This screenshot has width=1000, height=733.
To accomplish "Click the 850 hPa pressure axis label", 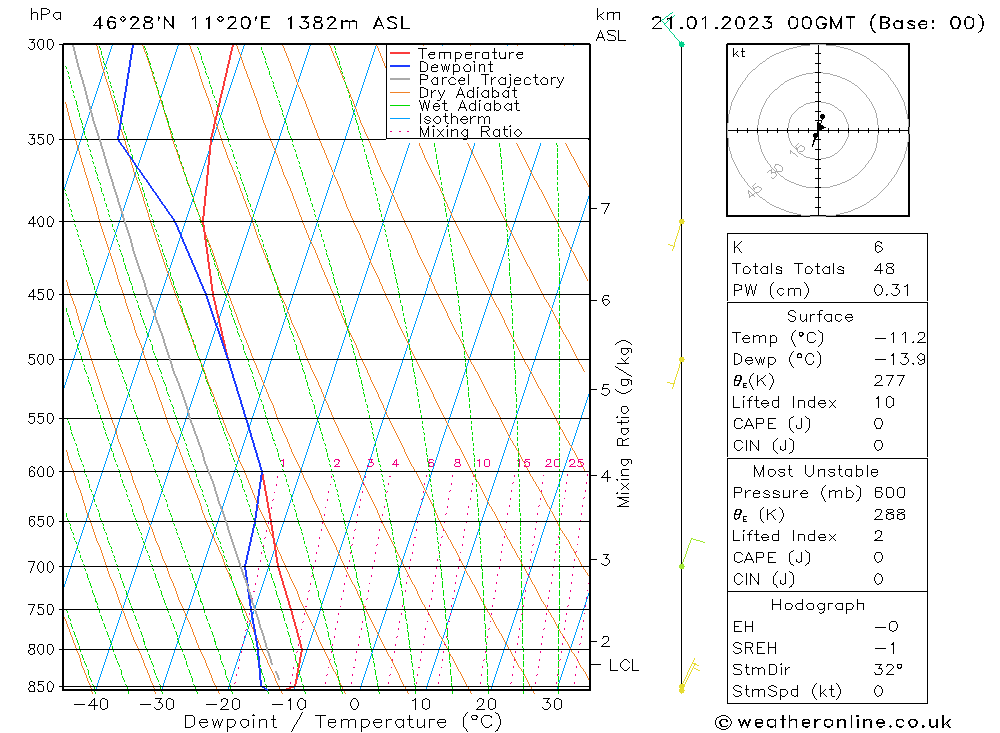I will click(41, 687).
